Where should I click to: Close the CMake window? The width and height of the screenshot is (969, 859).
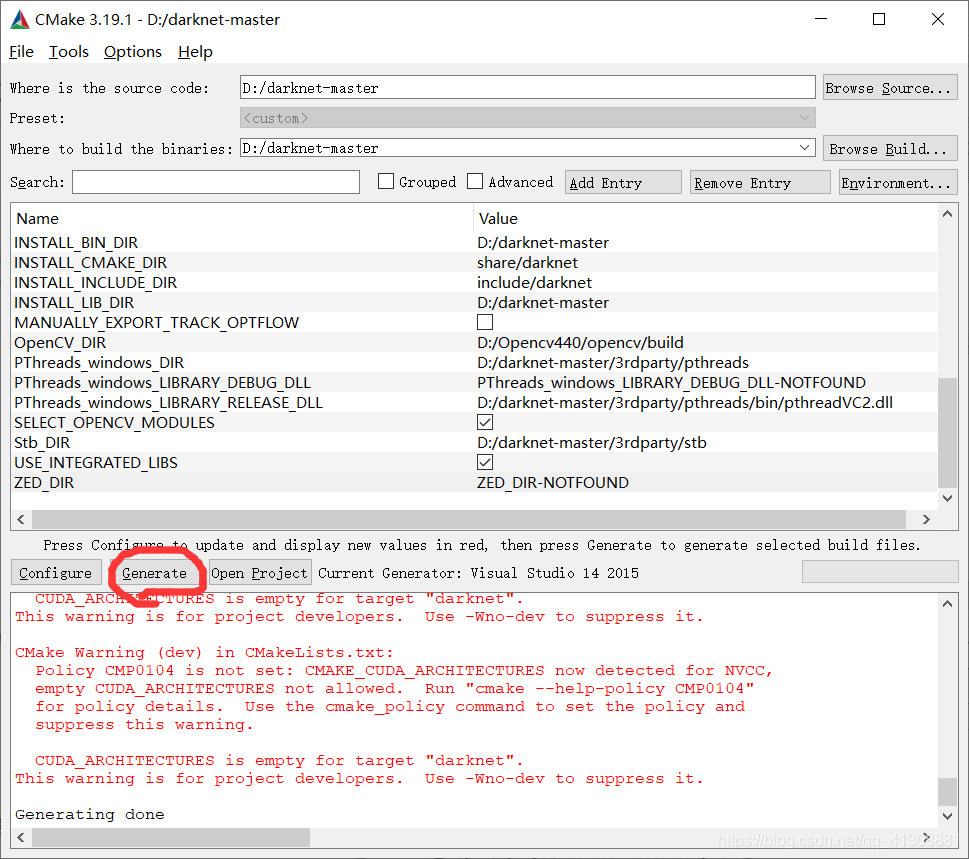(937, 19)
